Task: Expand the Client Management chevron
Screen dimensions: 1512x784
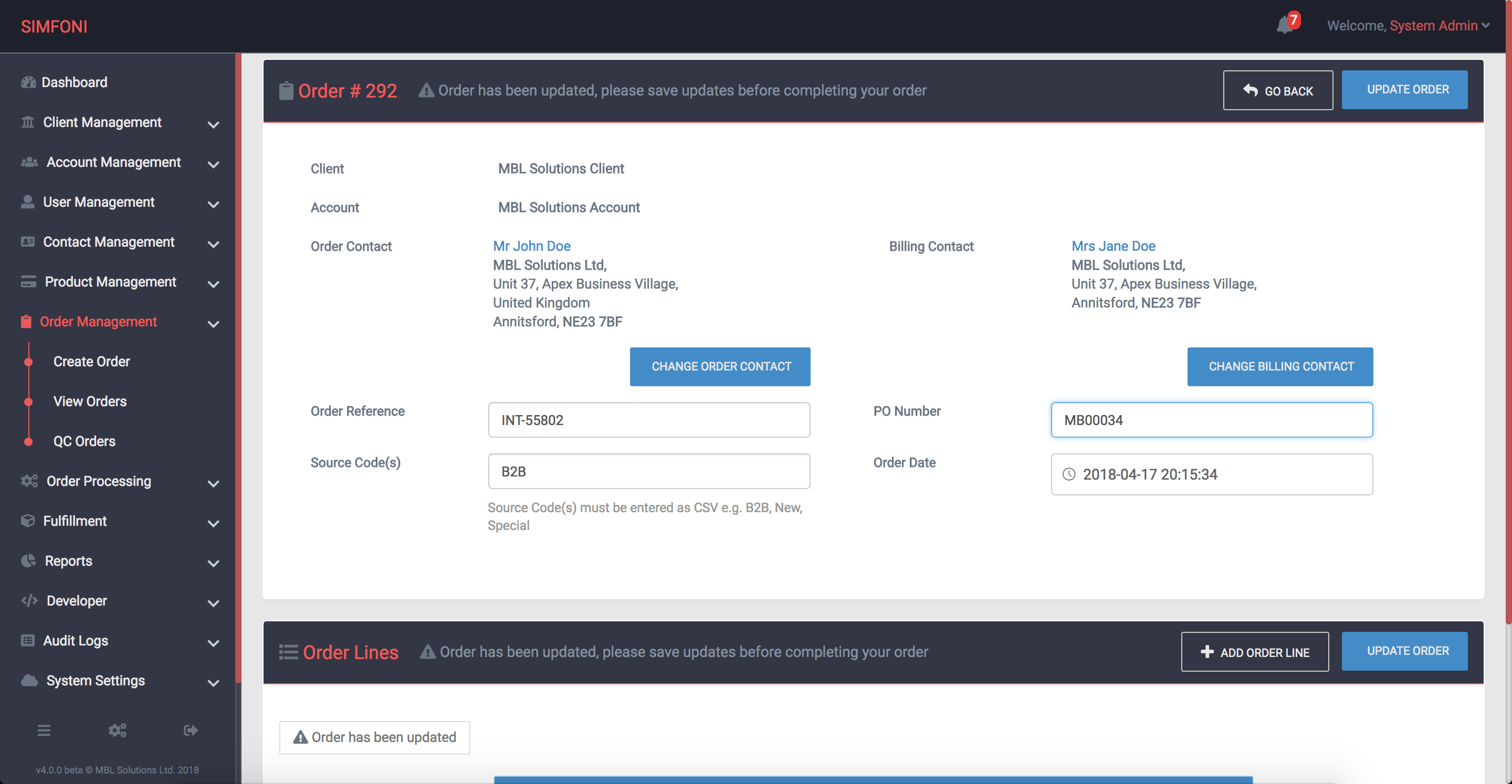Action: click(x=214, y=124)
